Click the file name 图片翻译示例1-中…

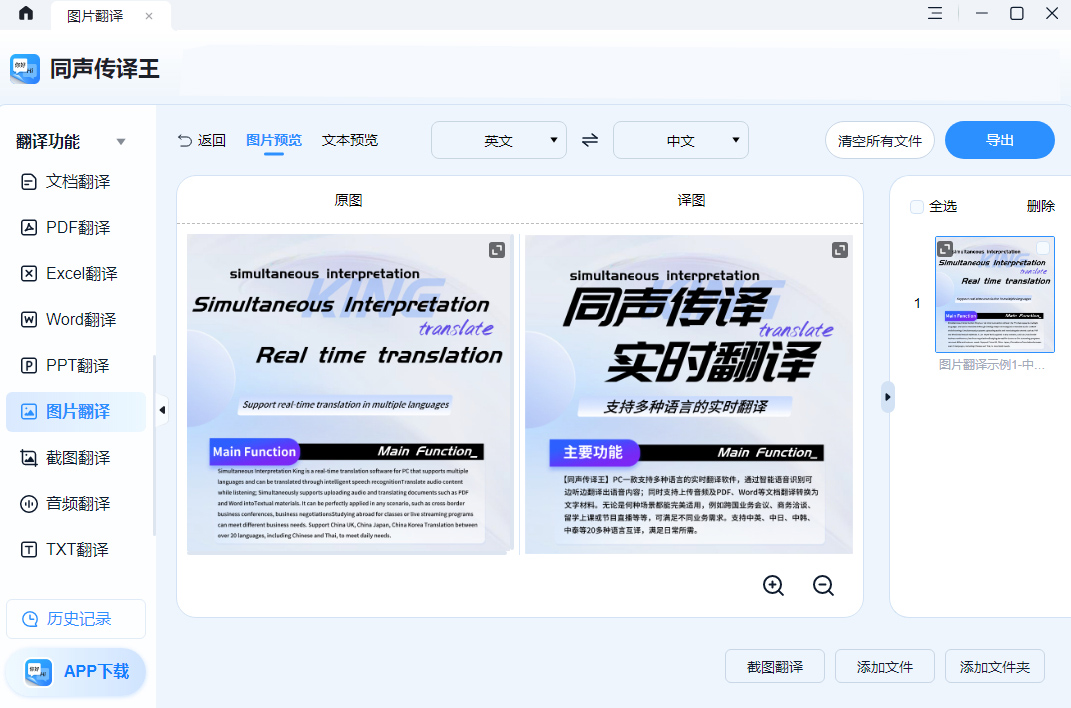(x=992, y=365)
